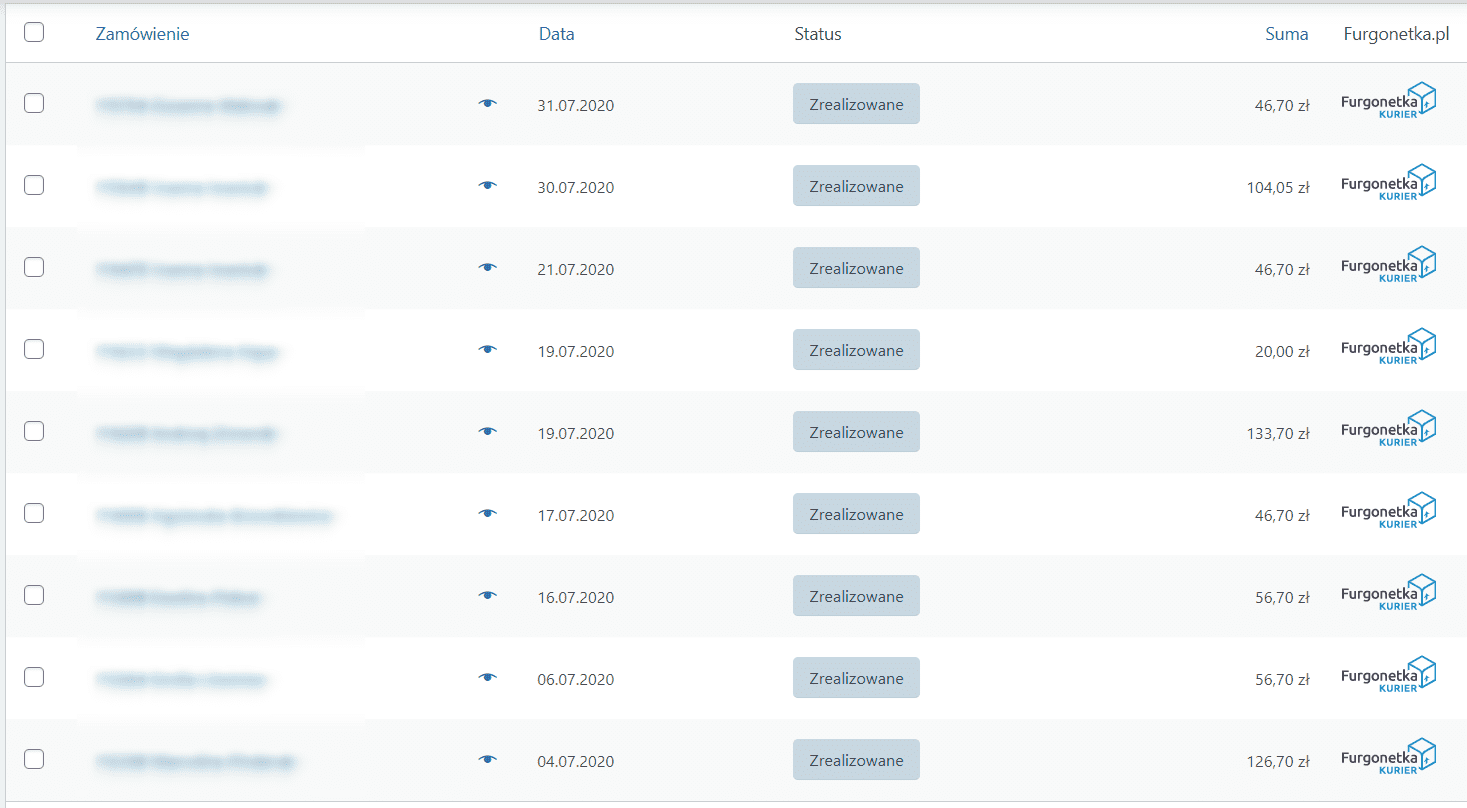Click Furgonetka Kurier logo in 133,70 zł row
Screen dimensions: 1467x808
tap(1388, 431)
